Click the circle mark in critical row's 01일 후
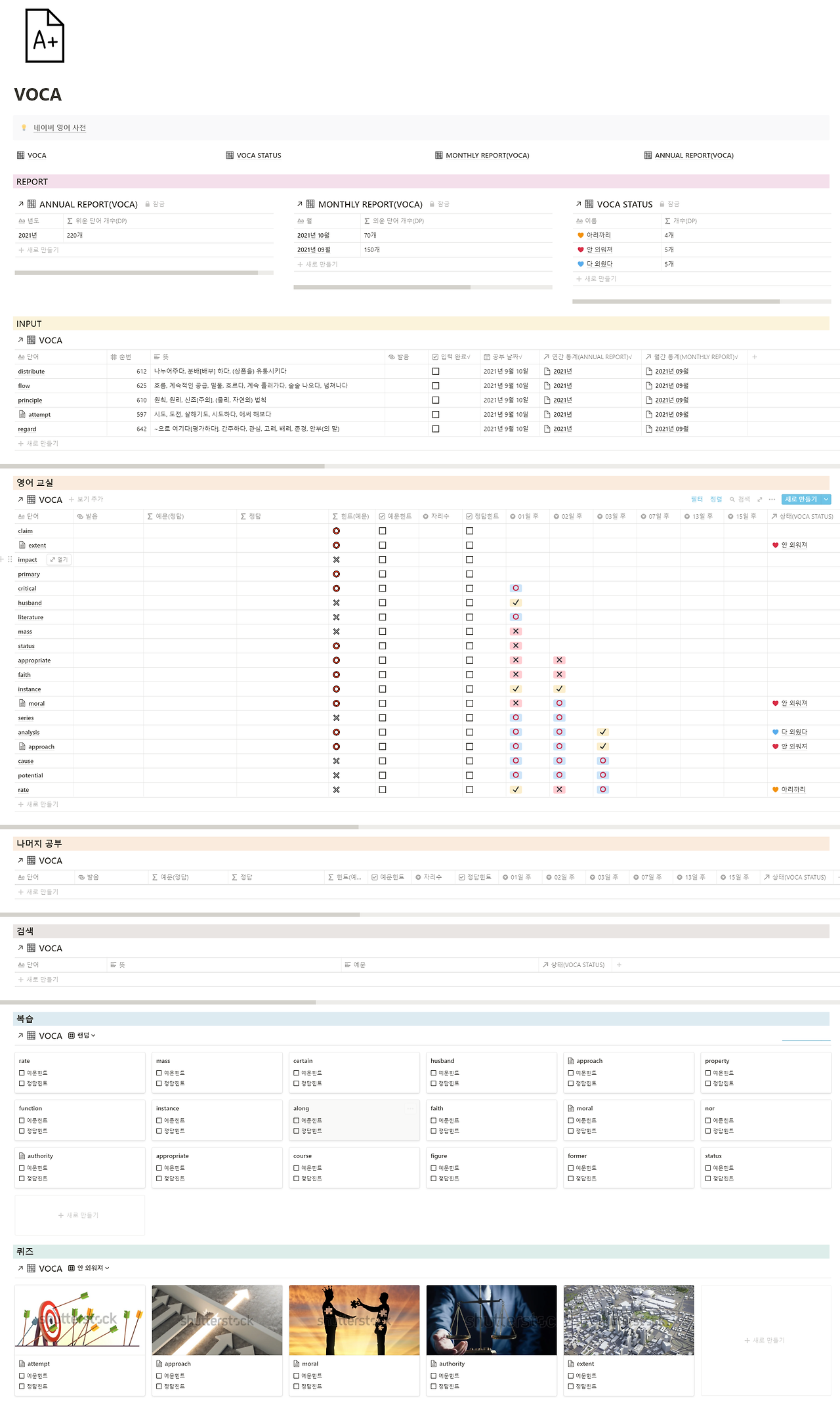840x1405 pixels. point(516,588)
